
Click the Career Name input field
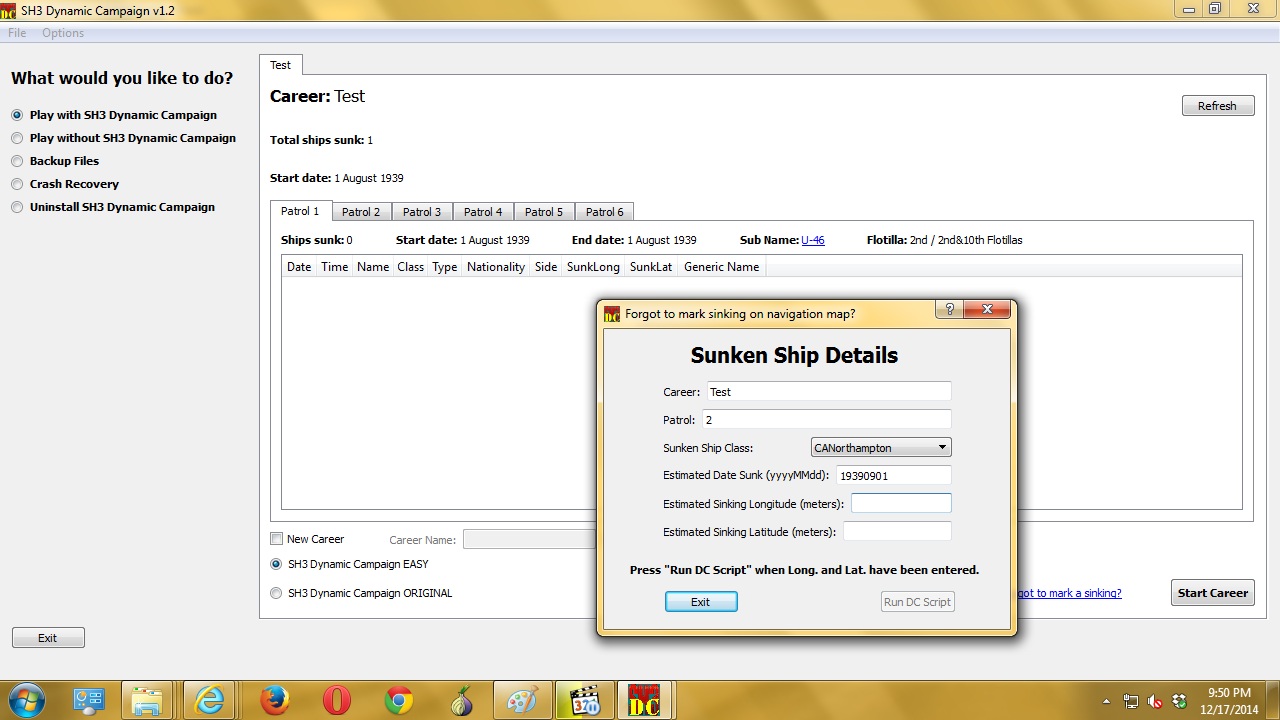click(x=529, y=539)
